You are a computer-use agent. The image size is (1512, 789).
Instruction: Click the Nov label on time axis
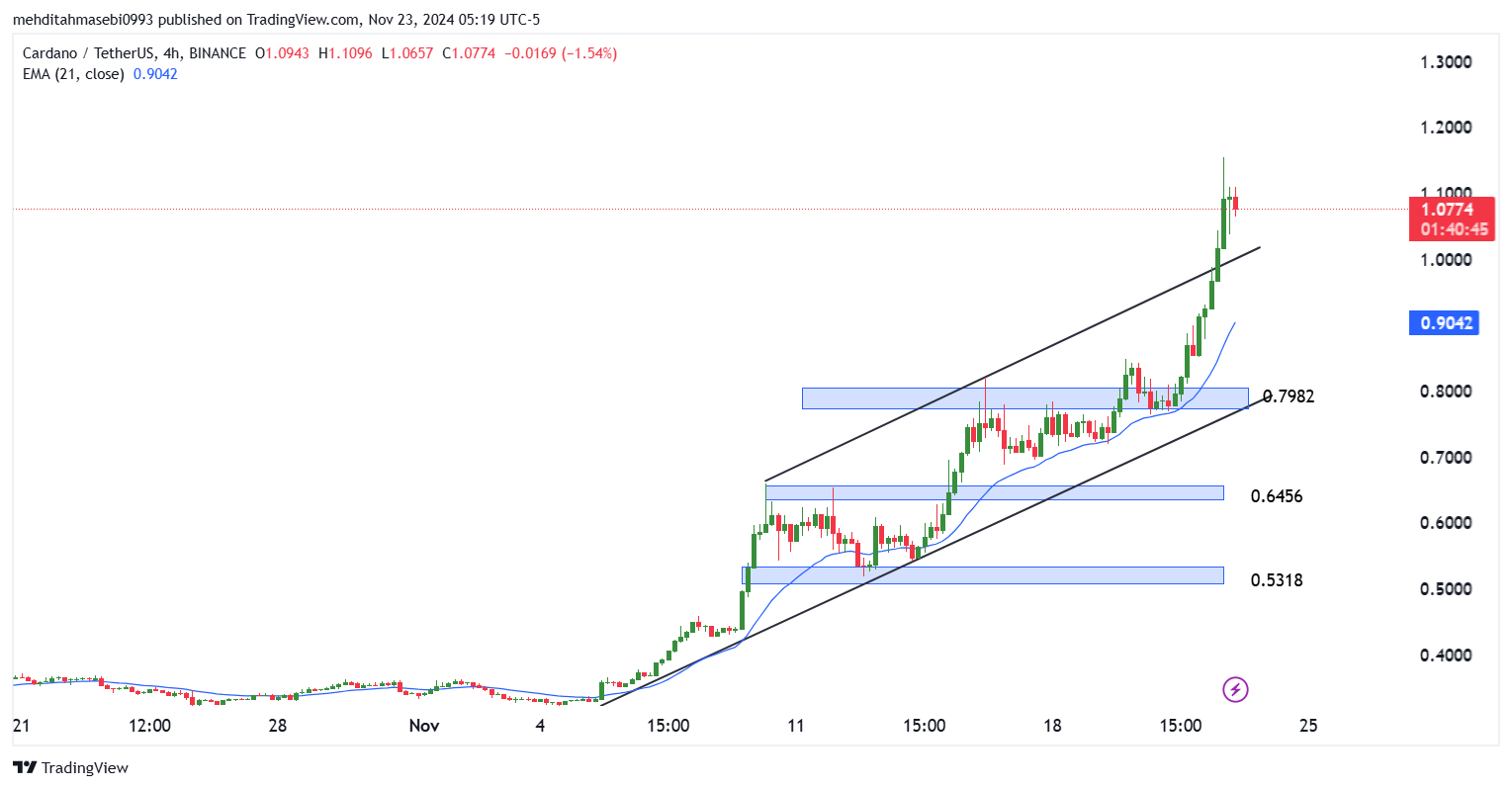(x=424, y=726)
